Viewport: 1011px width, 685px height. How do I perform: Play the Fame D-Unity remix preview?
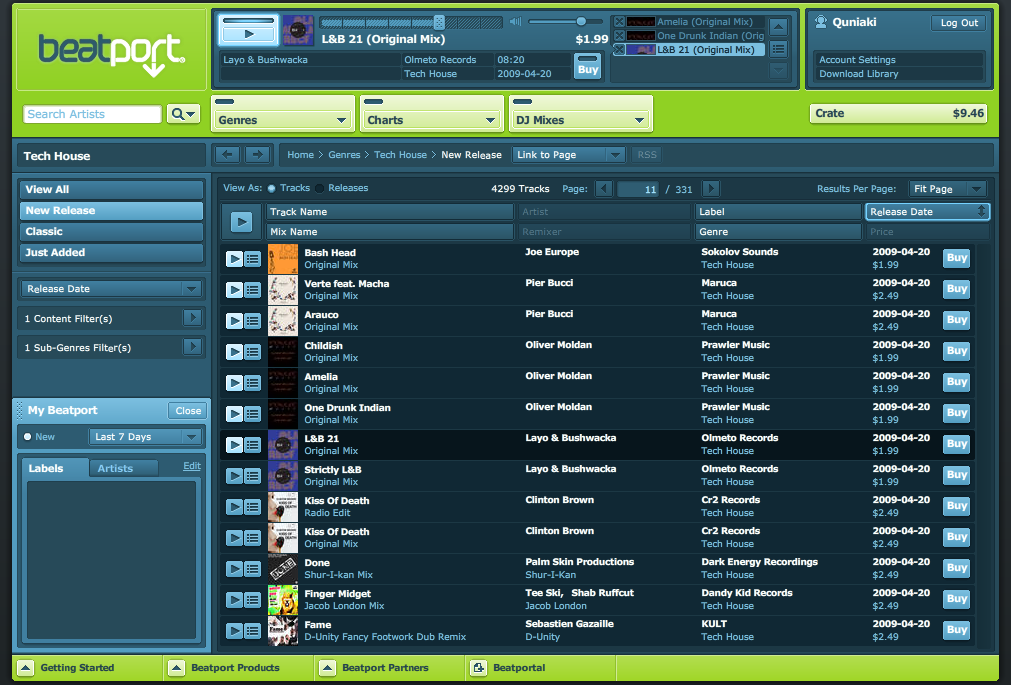coord(234,631)
